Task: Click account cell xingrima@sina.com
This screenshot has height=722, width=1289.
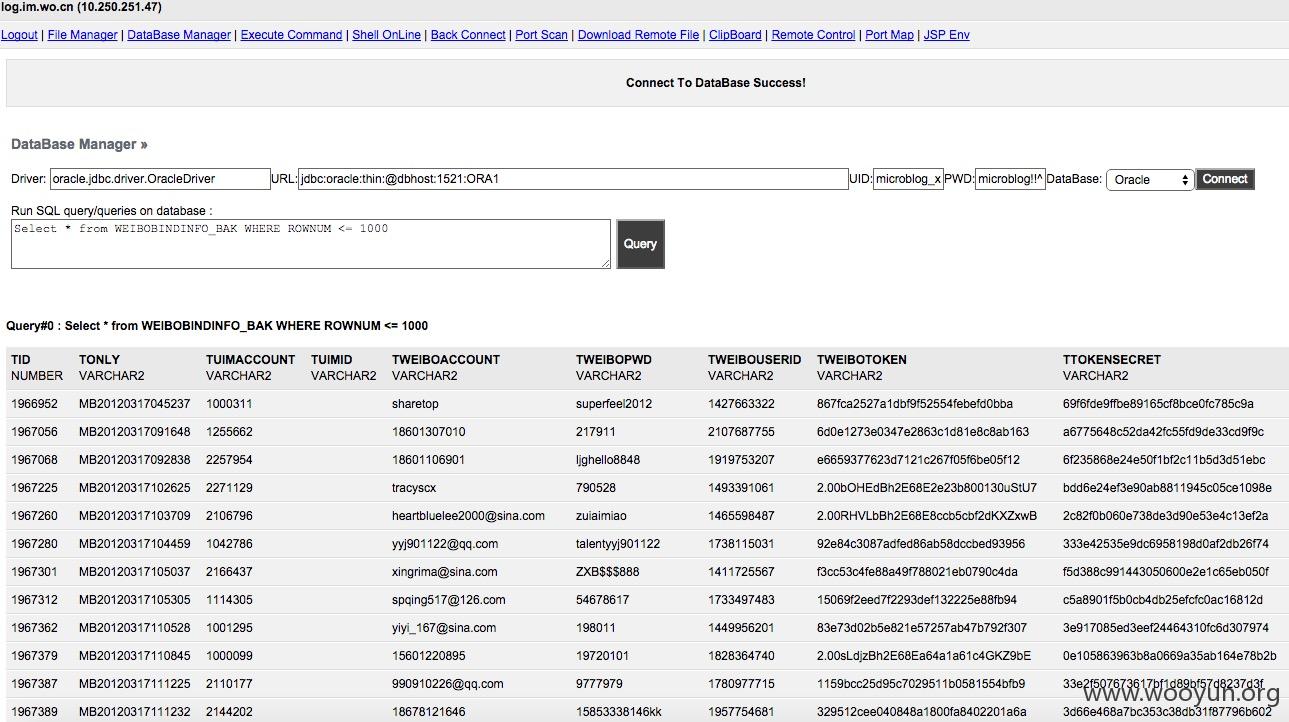Action: click(444, 572)
